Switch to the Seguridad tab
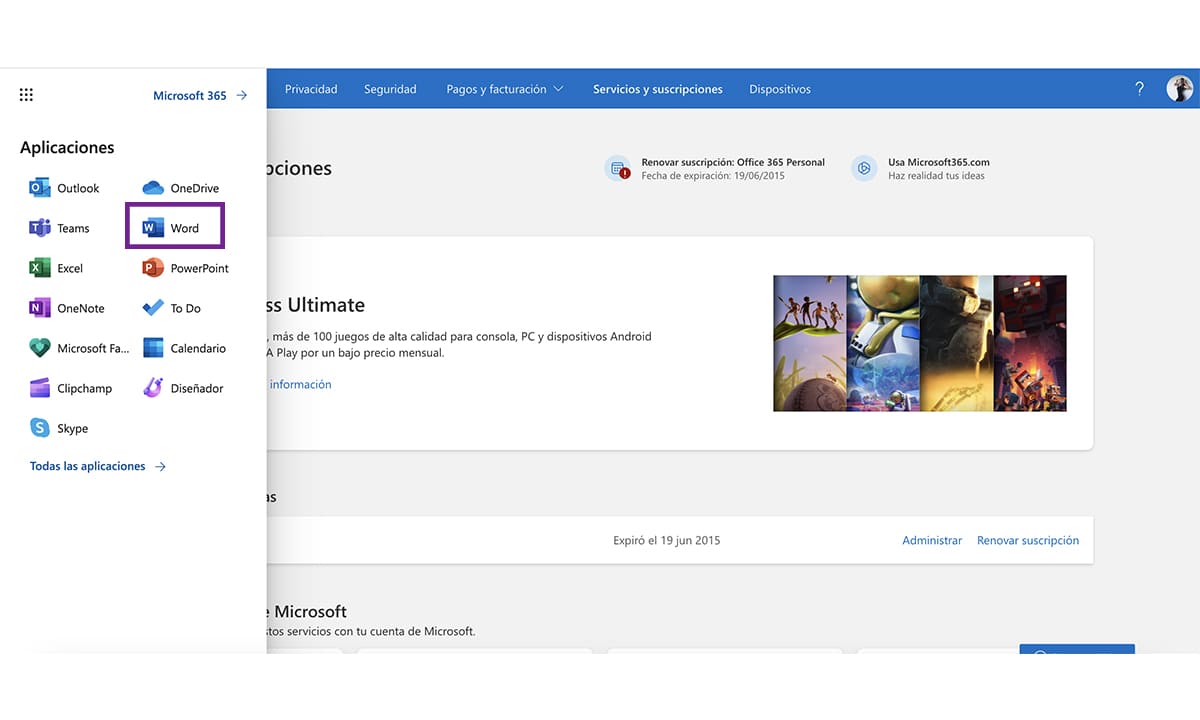Viewport: 1200px width, 720px height. click(x=390, y=89)
